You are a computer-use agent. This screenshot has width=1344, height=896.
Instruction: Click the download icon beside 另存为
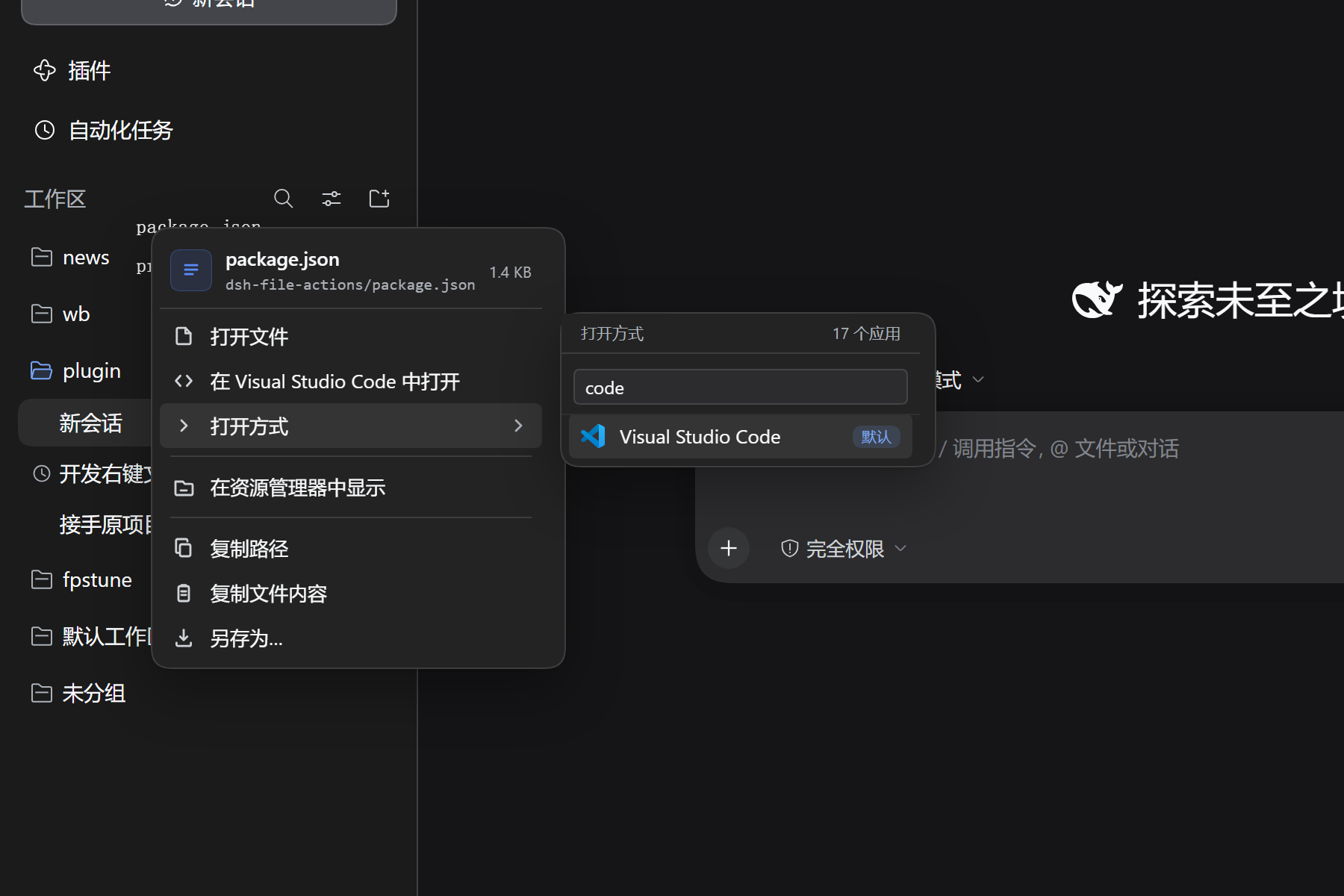[x=184, y=638]
